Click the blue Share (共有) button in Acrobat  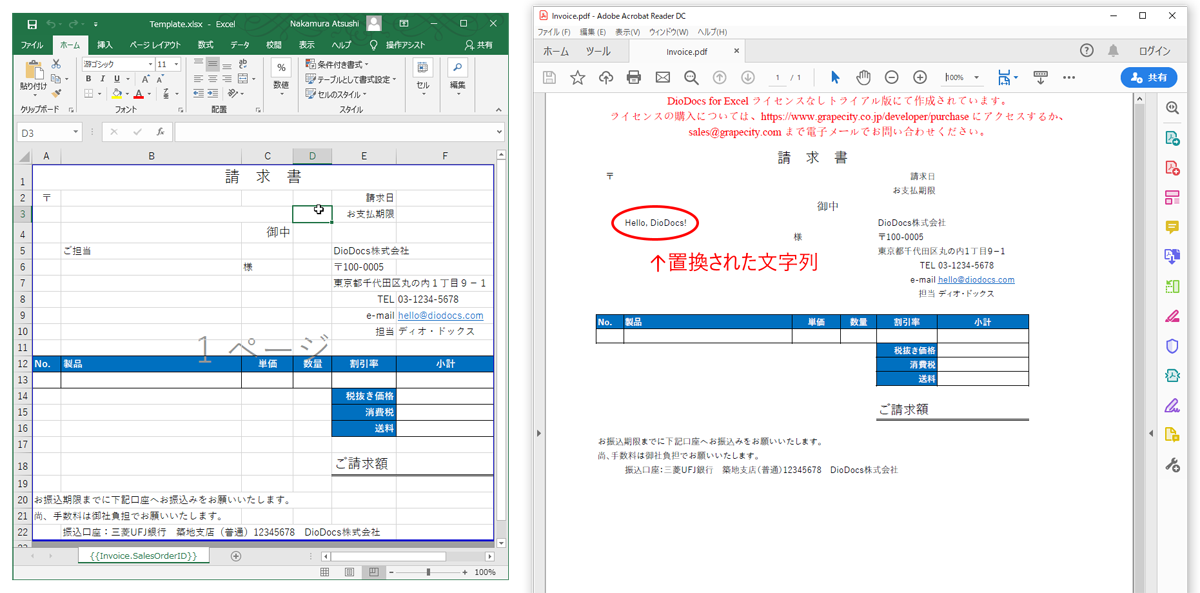[1149, 77]
